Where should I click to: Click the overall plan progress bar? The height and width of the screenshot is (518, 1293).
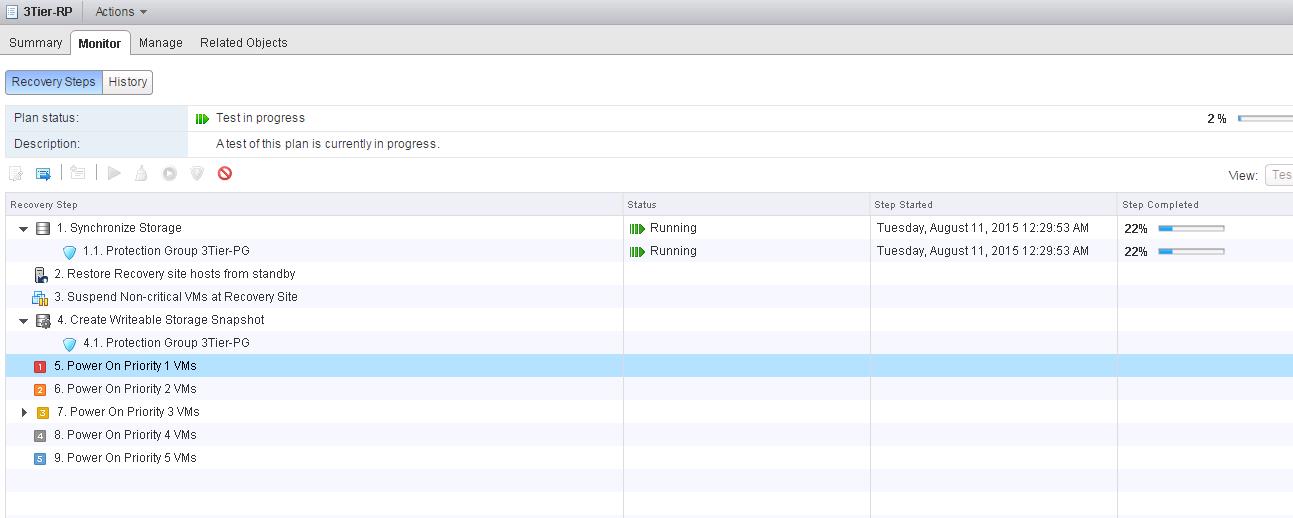pos(1265,118)
